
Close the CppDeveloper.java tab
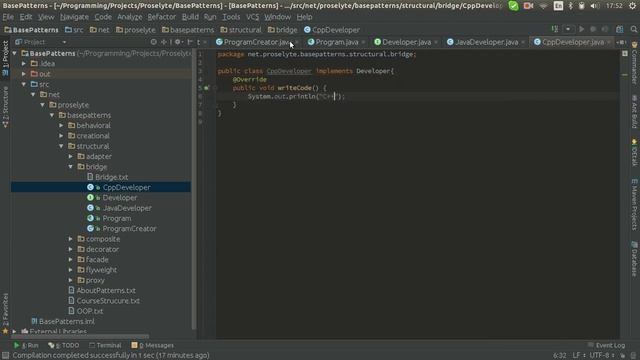click(609, 42)
